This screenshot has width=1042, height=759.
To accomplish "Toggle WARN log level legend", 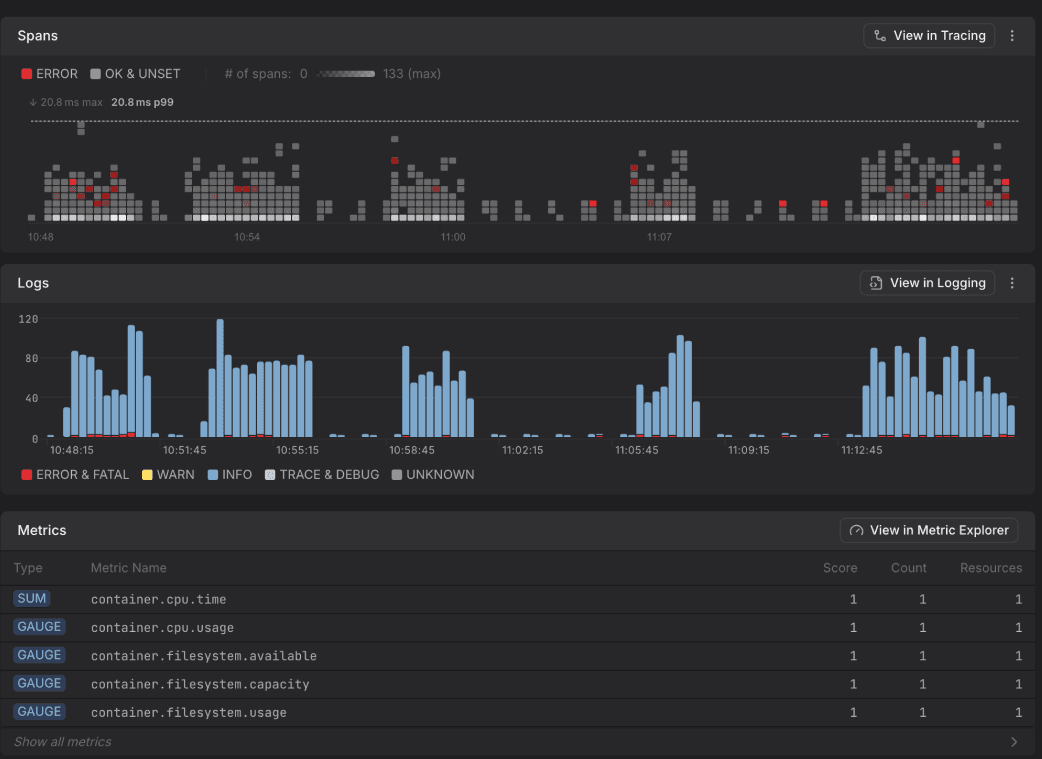I will coord(168,475).
